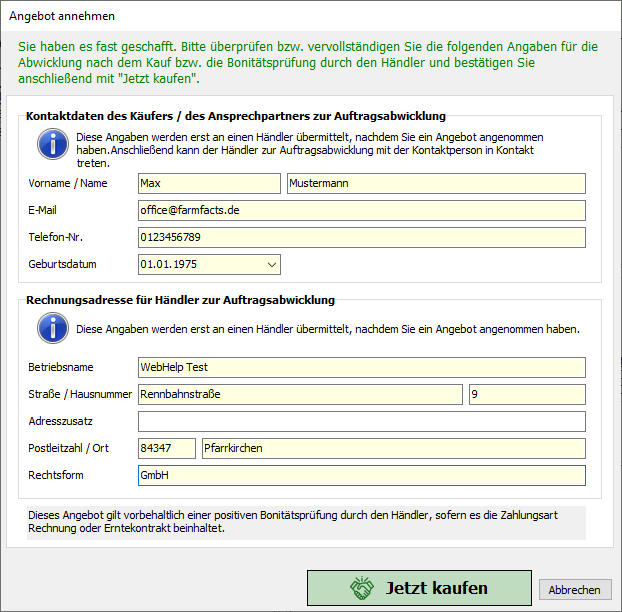Click the Angebot annehmen window title
The width and height of the screenshot is (622, 612).
62,16
